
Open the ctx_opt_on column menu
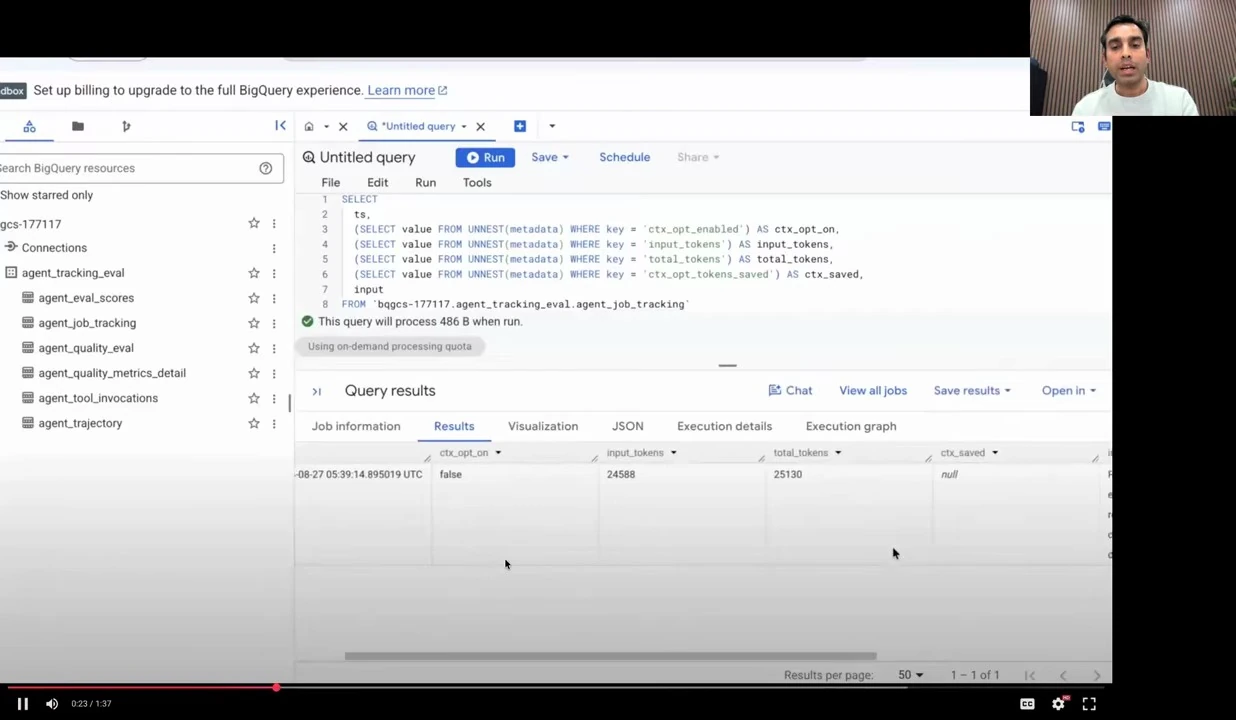(497, 453)
